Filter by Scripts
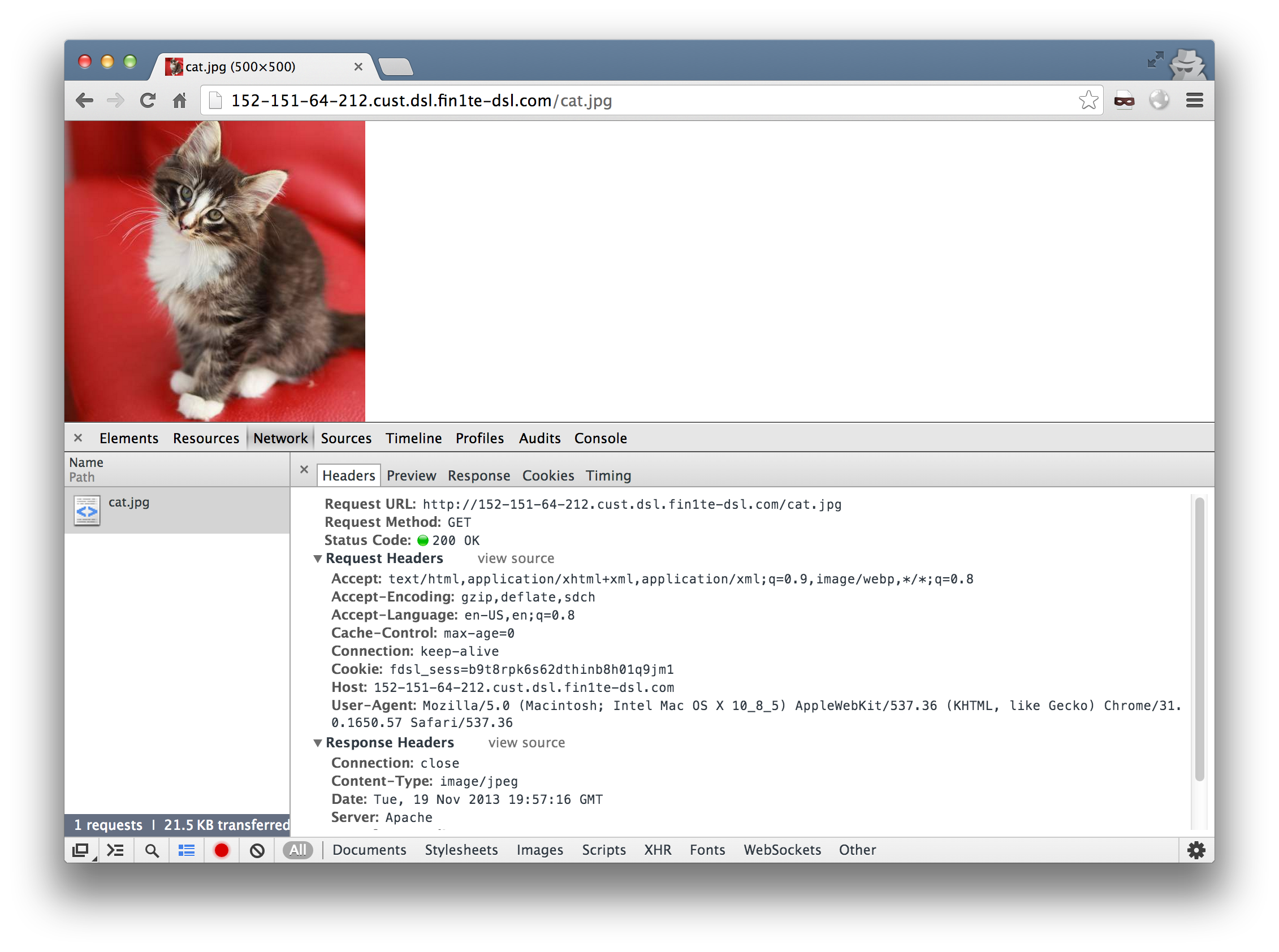Screen dimensions: 1279x952 coord(603,850)
